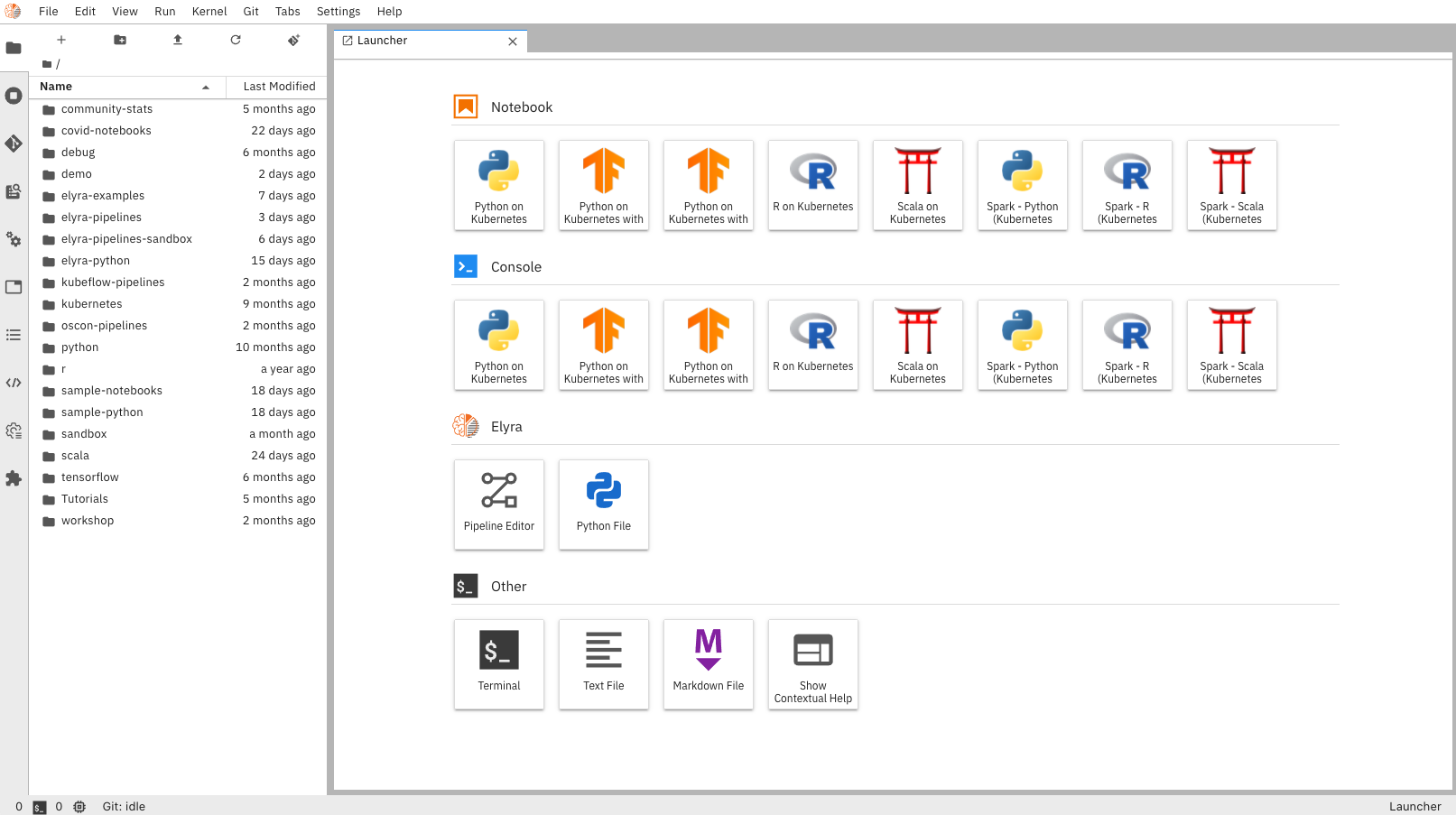Click the Upload Files toolbar icon

178,40
